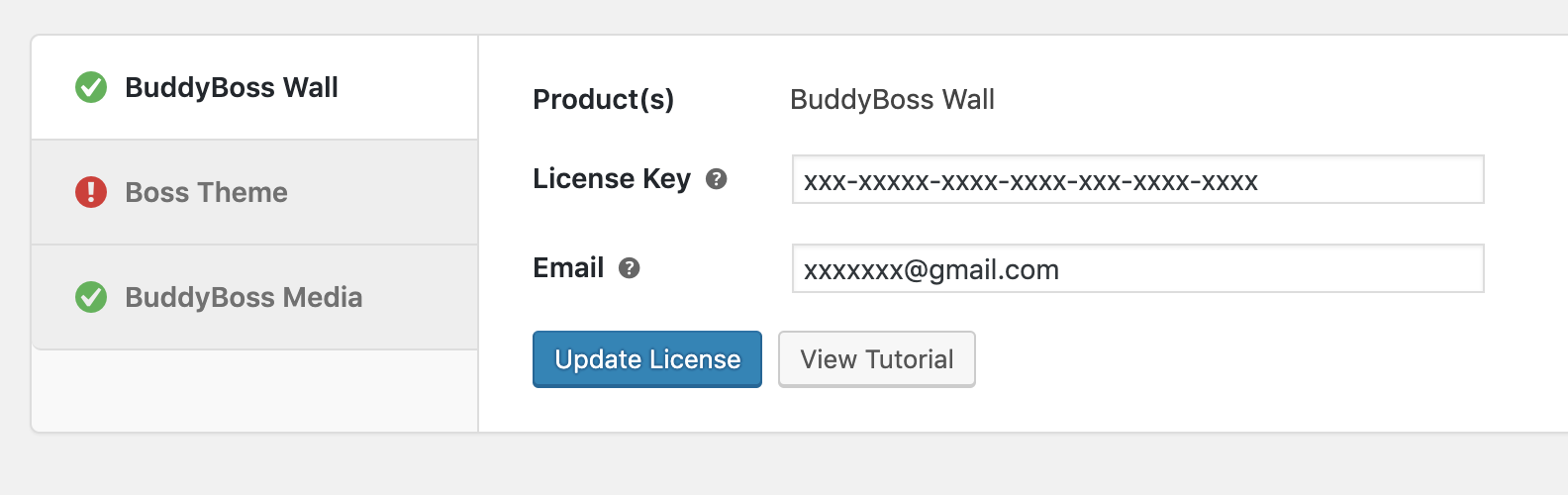
Task: Click the green checkmark beside BuddyBoss Media
Action: pyautogui.click(x=91, y=297)
